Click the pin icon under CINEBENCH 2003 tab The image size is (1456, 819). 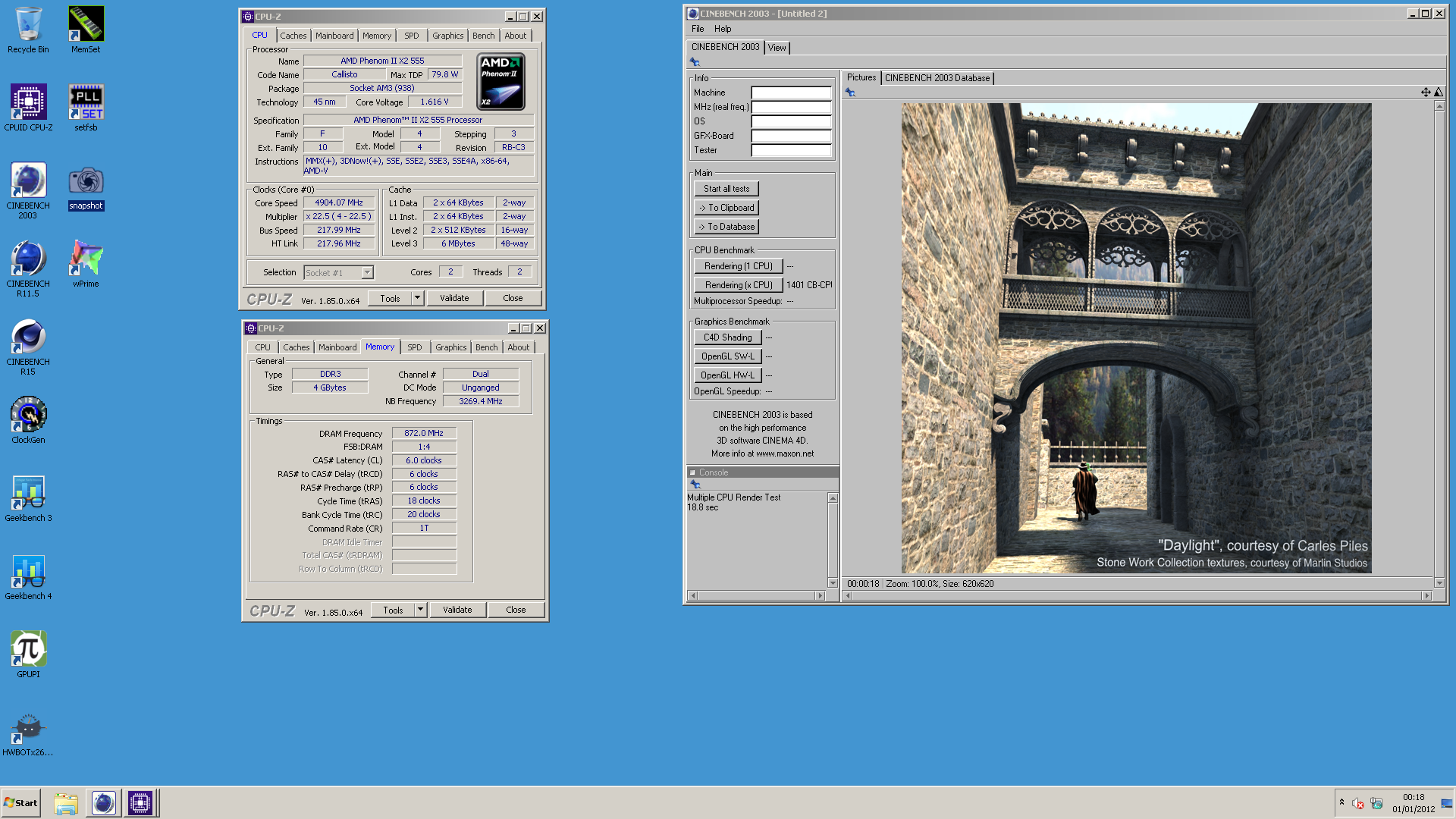tap(695, 62)
